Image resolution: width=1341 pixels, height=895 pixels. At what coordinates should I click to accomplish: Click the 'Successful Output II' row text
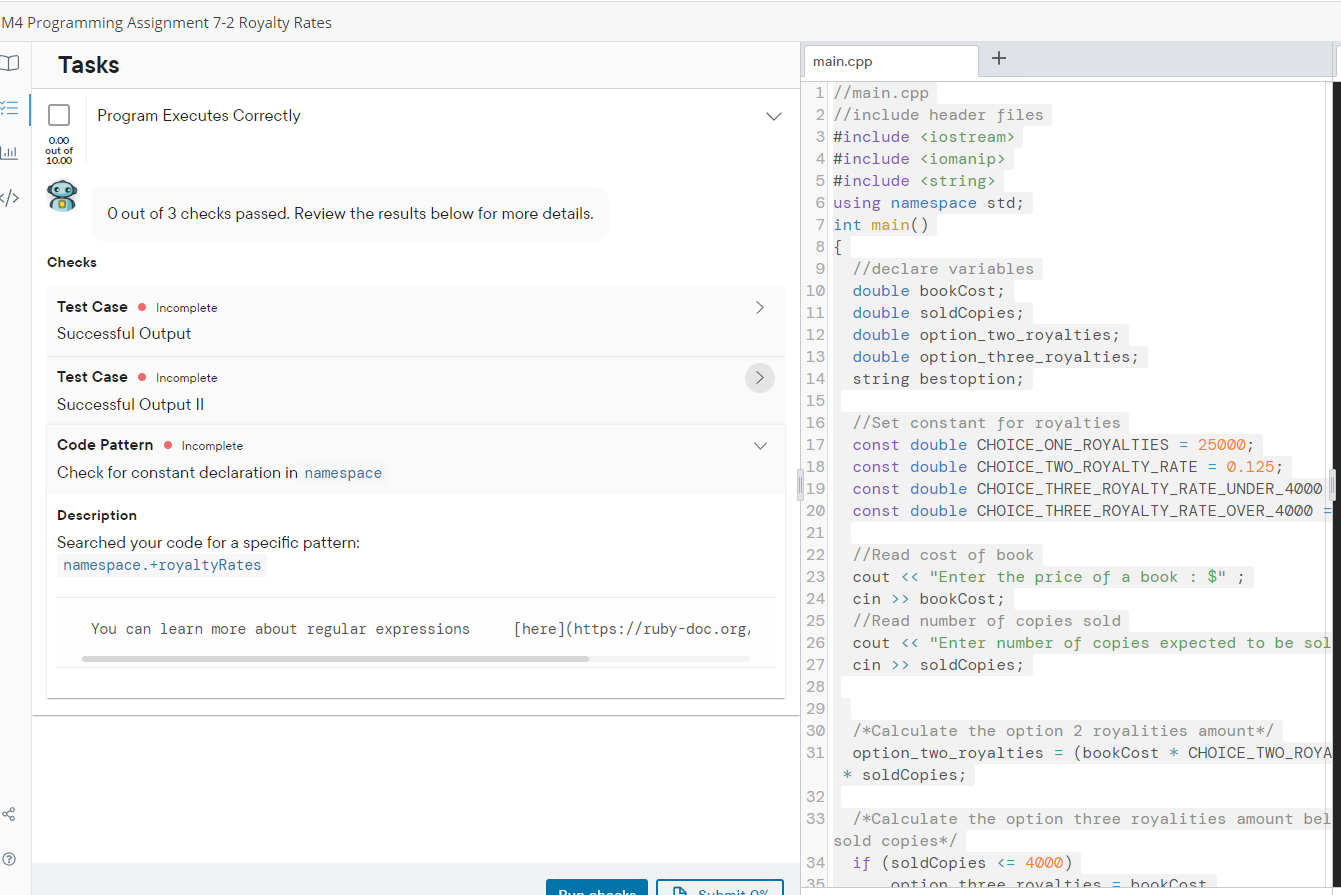[131, 405]
